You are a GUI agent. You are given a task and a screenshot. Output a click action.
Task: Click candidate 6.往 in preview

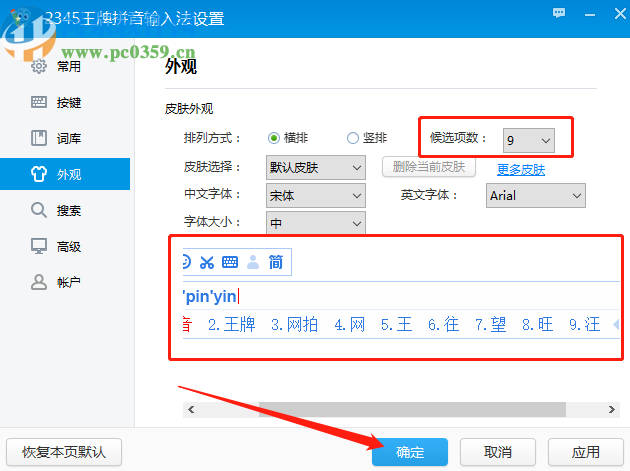[443, 324]
